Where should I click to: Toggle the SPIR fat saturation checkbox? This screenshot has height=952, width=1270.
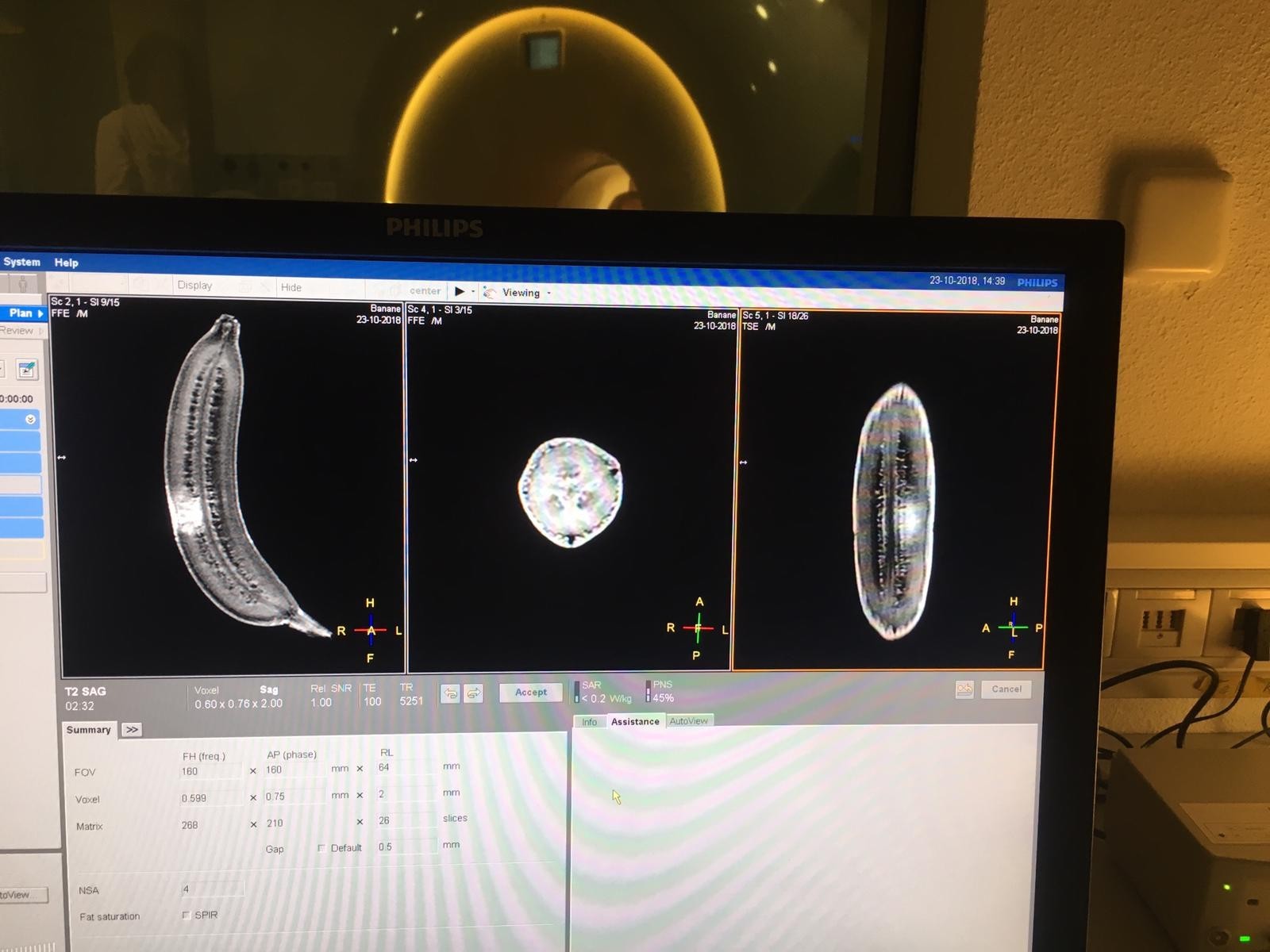coord(187,915)
